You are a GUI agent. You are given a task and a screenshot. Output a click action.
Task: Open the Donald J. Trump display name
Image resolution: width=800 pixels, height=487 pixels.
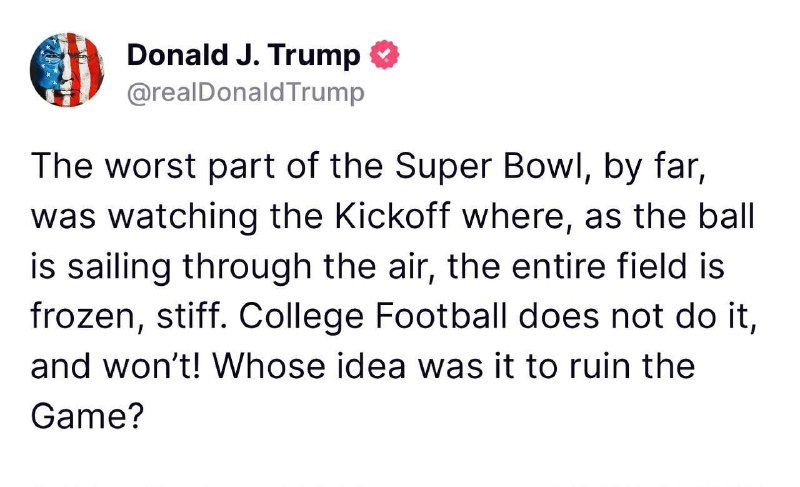[x=243, y=55]
